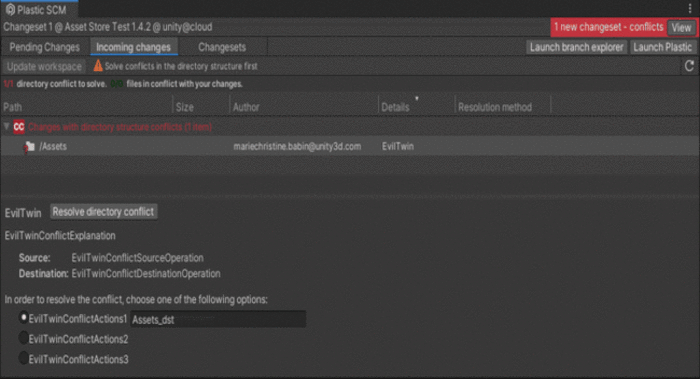Screen dimensions: 700x379
Task: Open the Changesets tab
Action: (x=222, y=47)
